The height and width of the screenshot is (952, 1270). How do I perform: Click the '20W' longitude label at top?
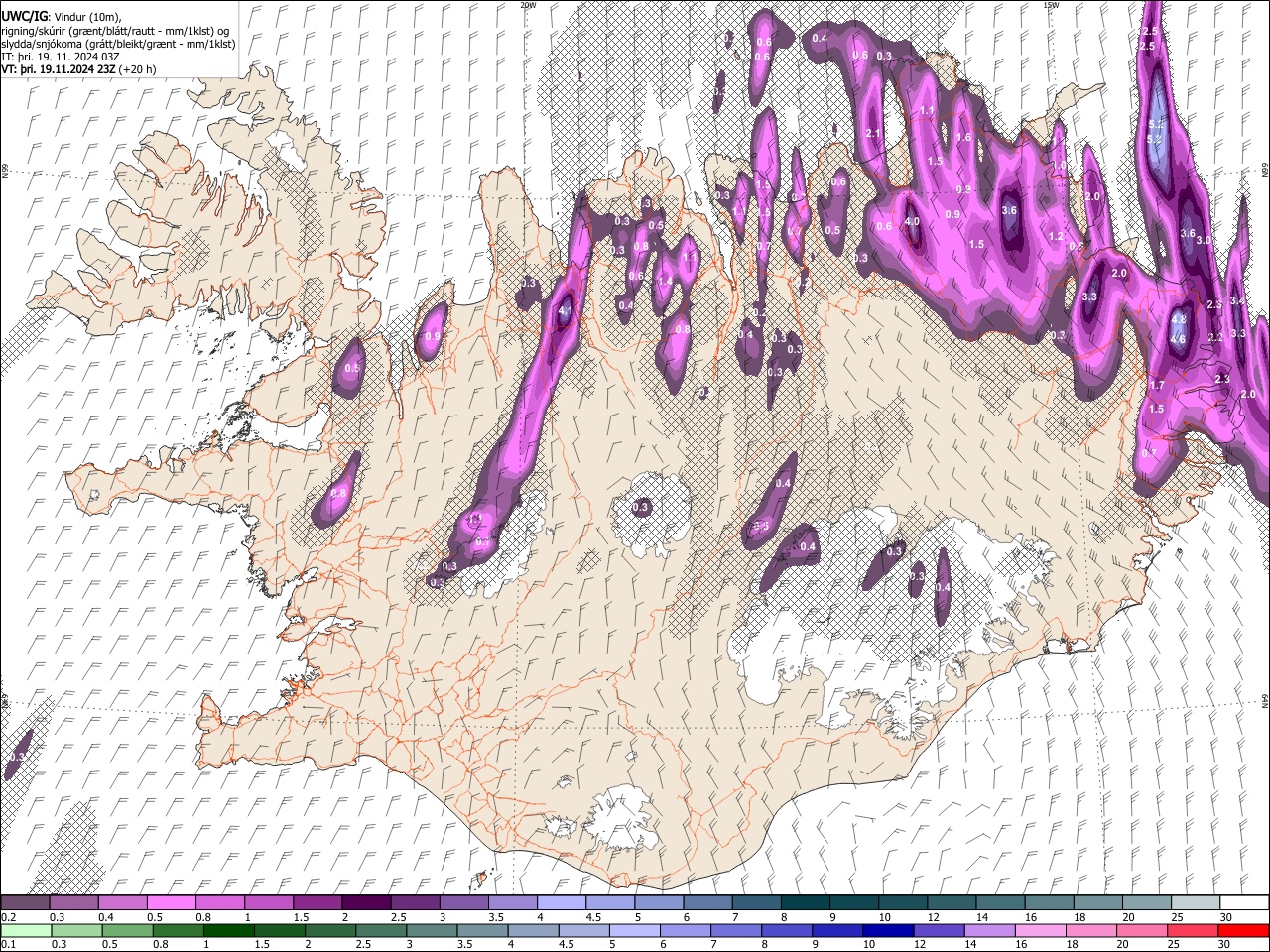(x=528, y=5)
